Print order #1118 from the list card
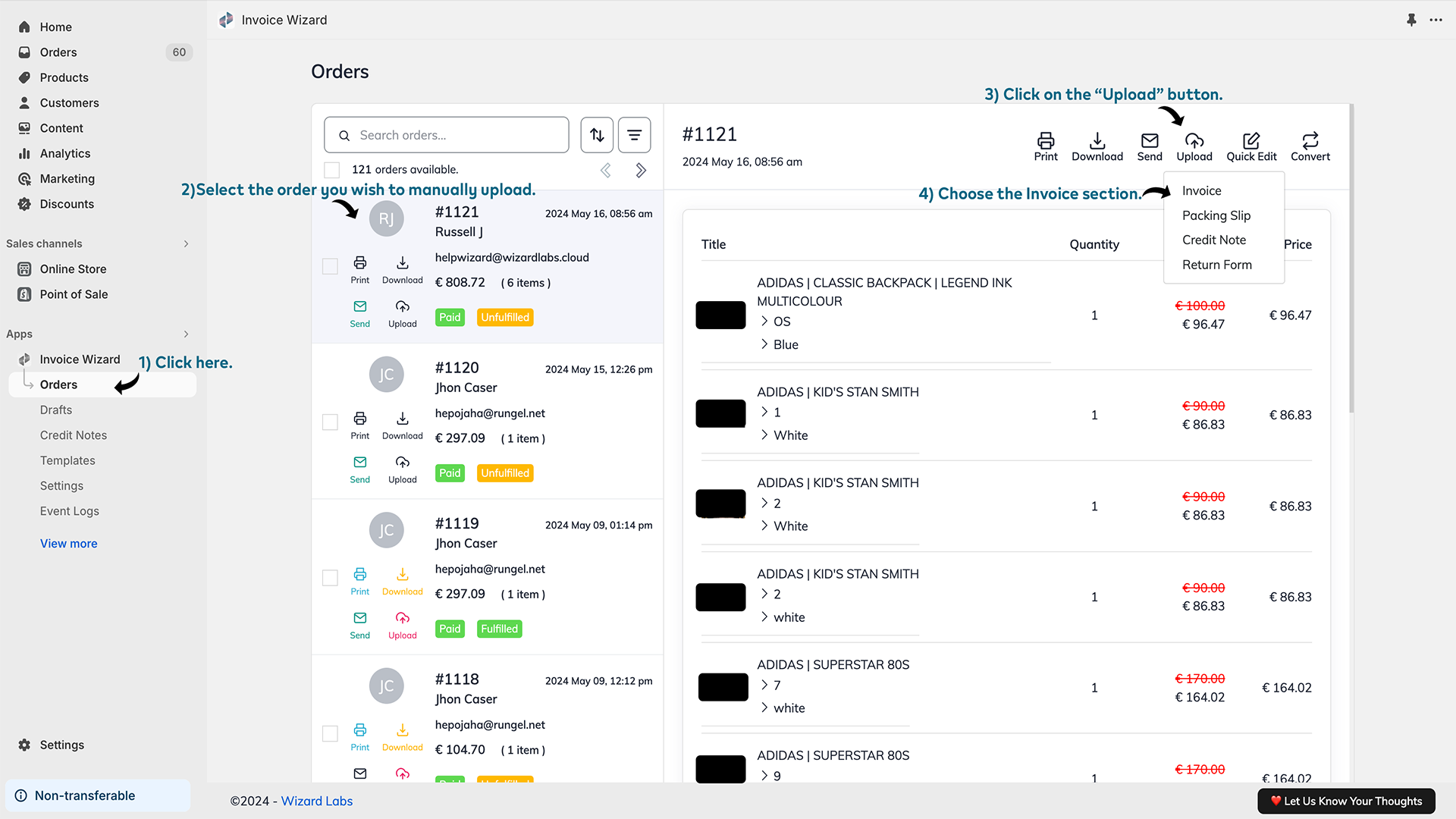1456x819 pixels. click(x=360, y=737)
